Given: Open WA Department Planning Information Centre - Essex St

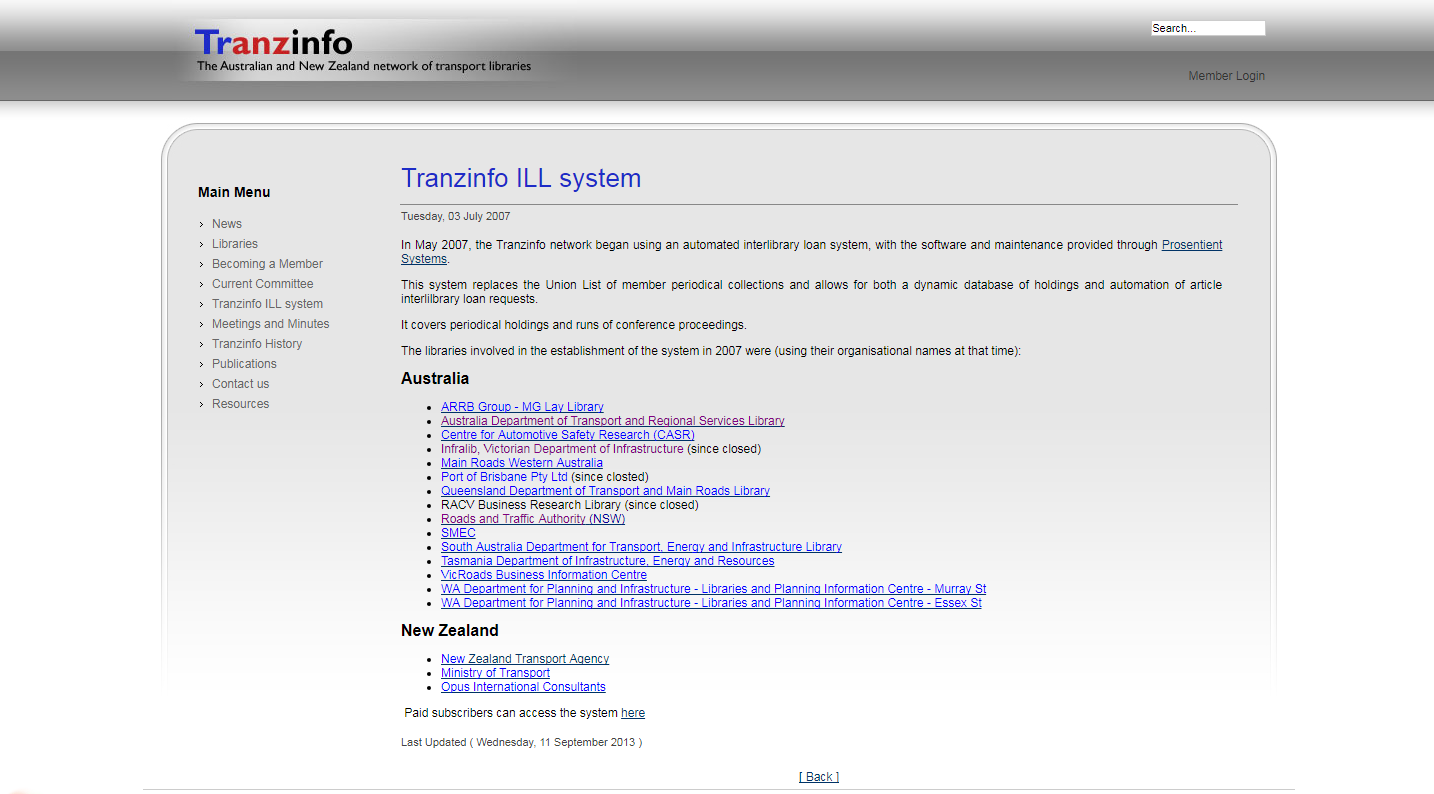Looking at the screenshot, I should pos(711,603).
